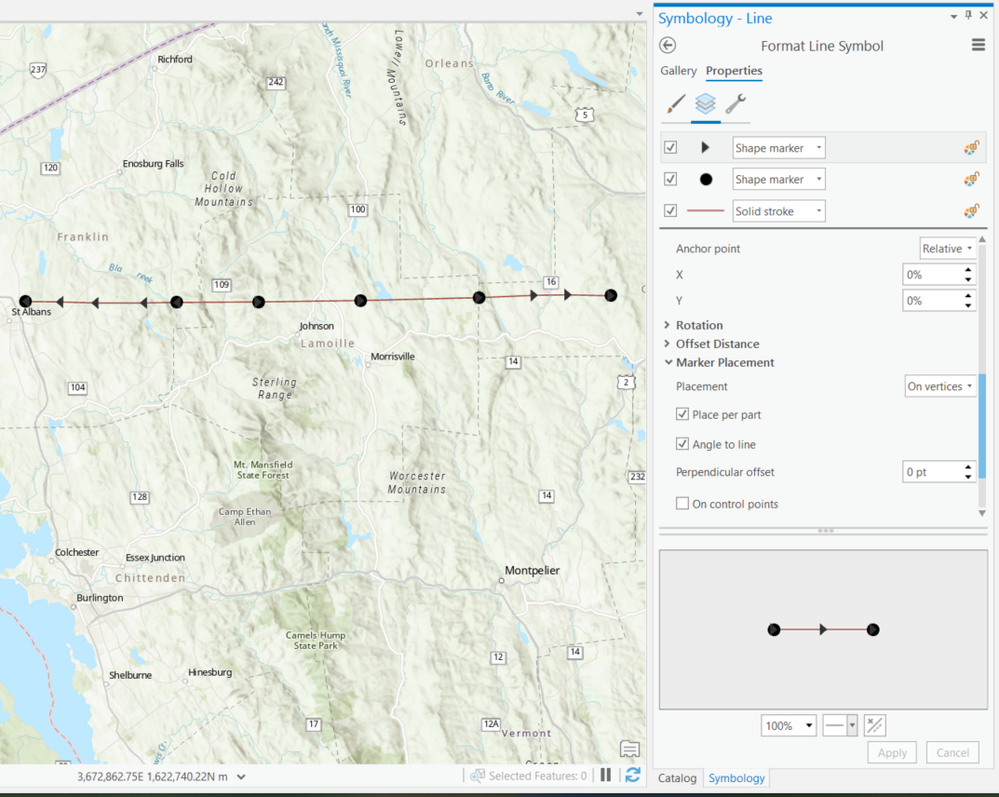999x797 pixels.
Task: Click the Apply button
Action: point(892,752)
